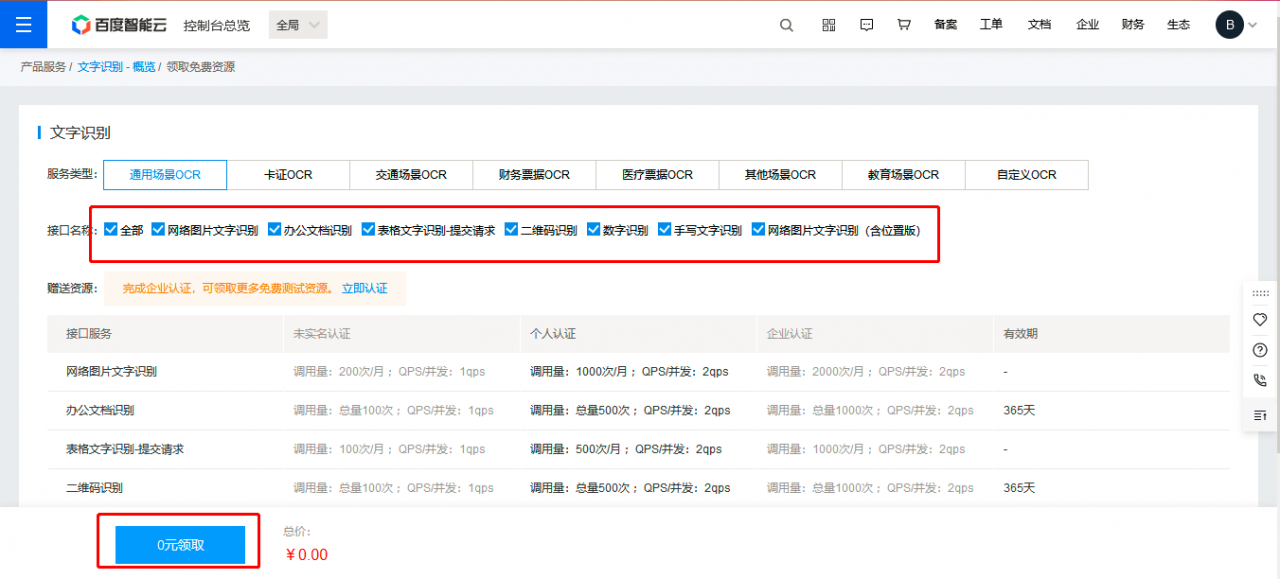Screen dimensions: 1280x579
Task: Uncheck the 全部 checkbox
Action: (x=111, y=228)
